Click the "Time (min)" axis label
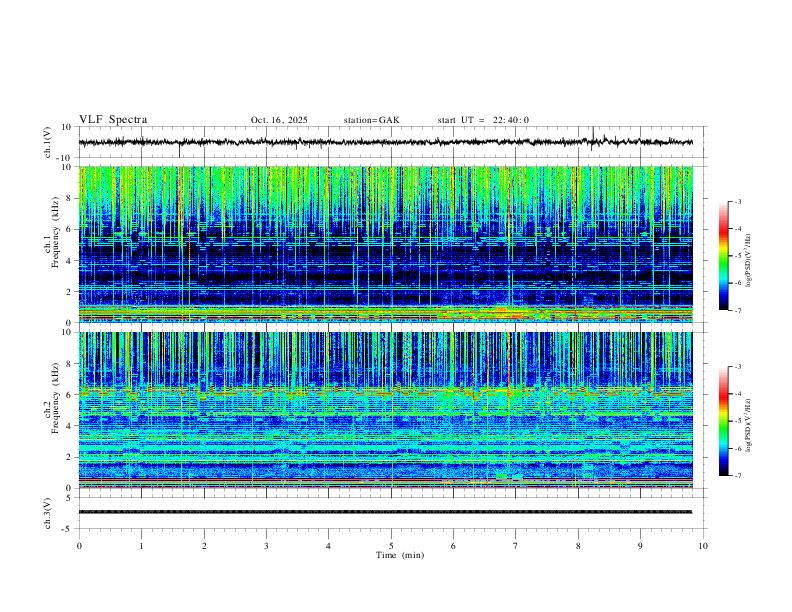792x612 pixels. [400, 555]
